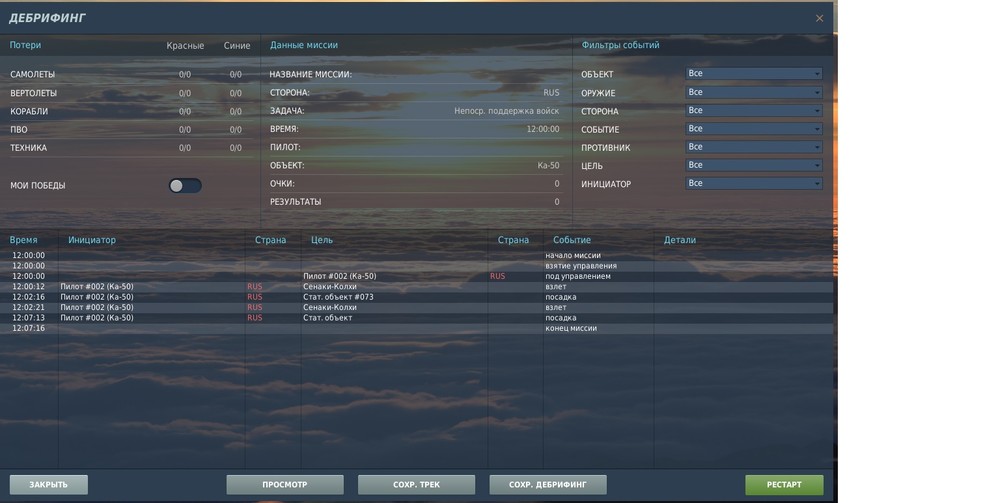Image resolution: width=1000 pixels, height=503 pixels.
Task: Click the Синие column header
Action: [x=237, y=46]
